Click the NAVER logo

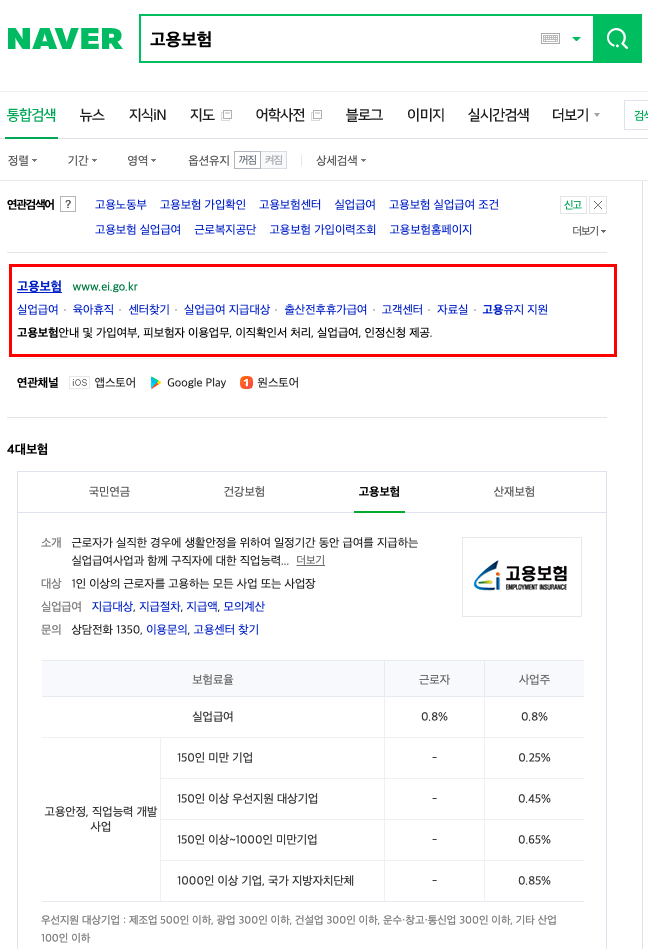coord(65,39)
